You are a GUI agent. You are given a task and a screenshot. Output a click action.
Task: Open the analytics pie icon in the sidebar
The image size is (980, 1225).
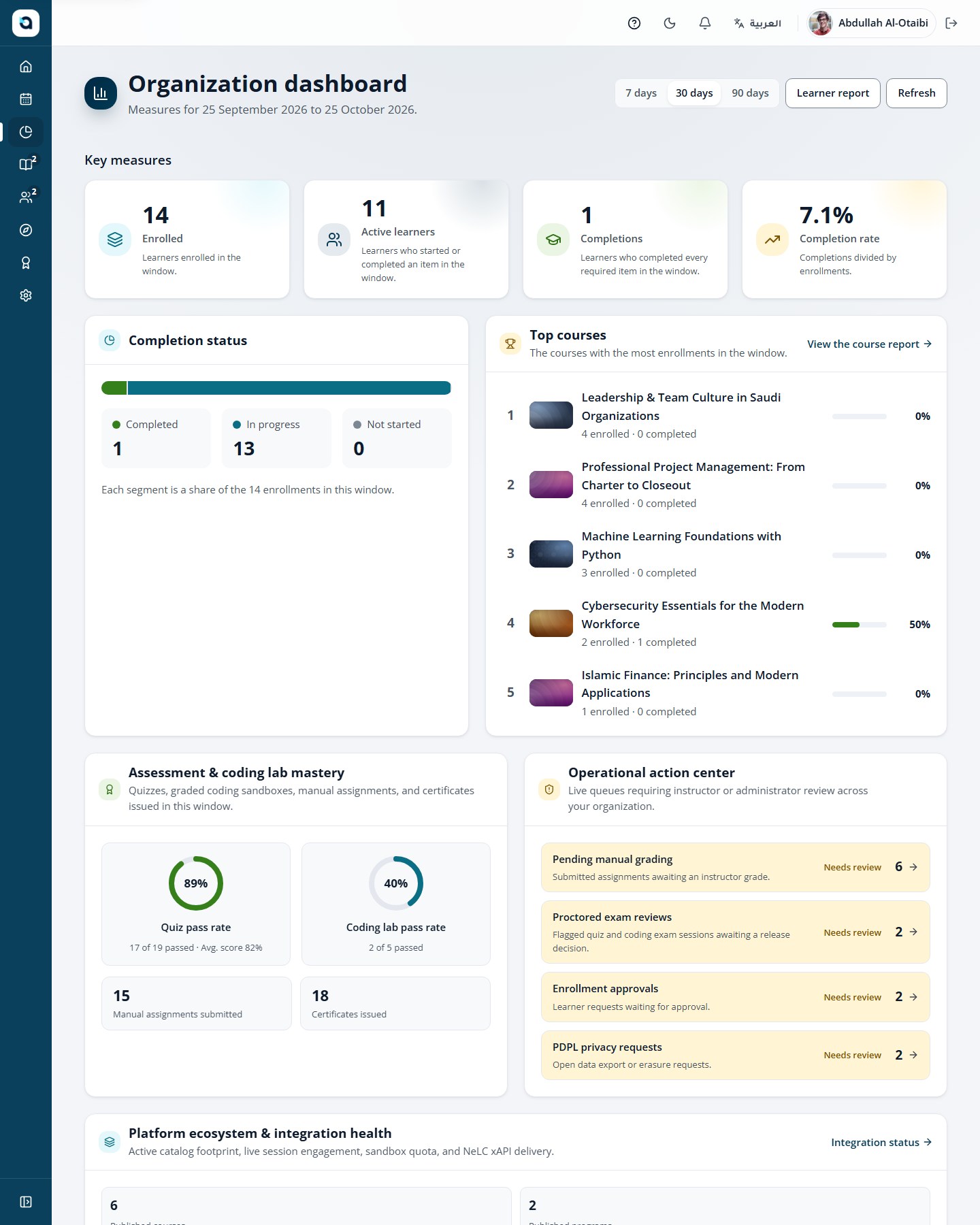pyautogui.click(x=26, y=132)
